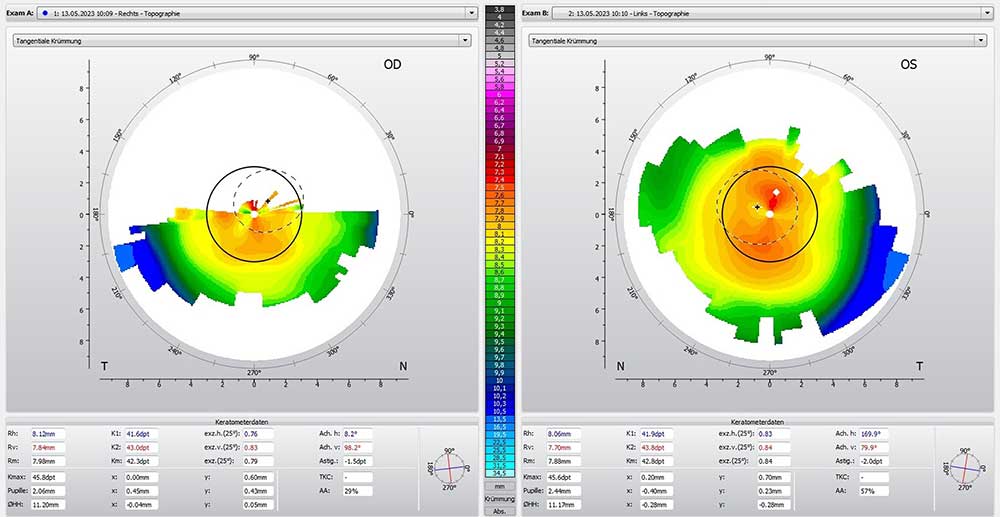Click the white diamond marker on OS map
1000x517 pixels.
coord(776,191)
